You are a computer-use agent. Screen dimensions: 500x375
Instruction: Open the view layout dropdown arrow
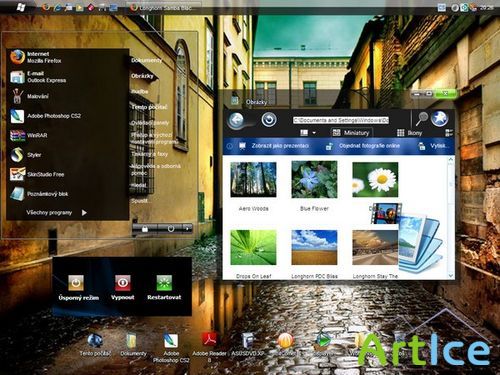[x=314, y=133]
